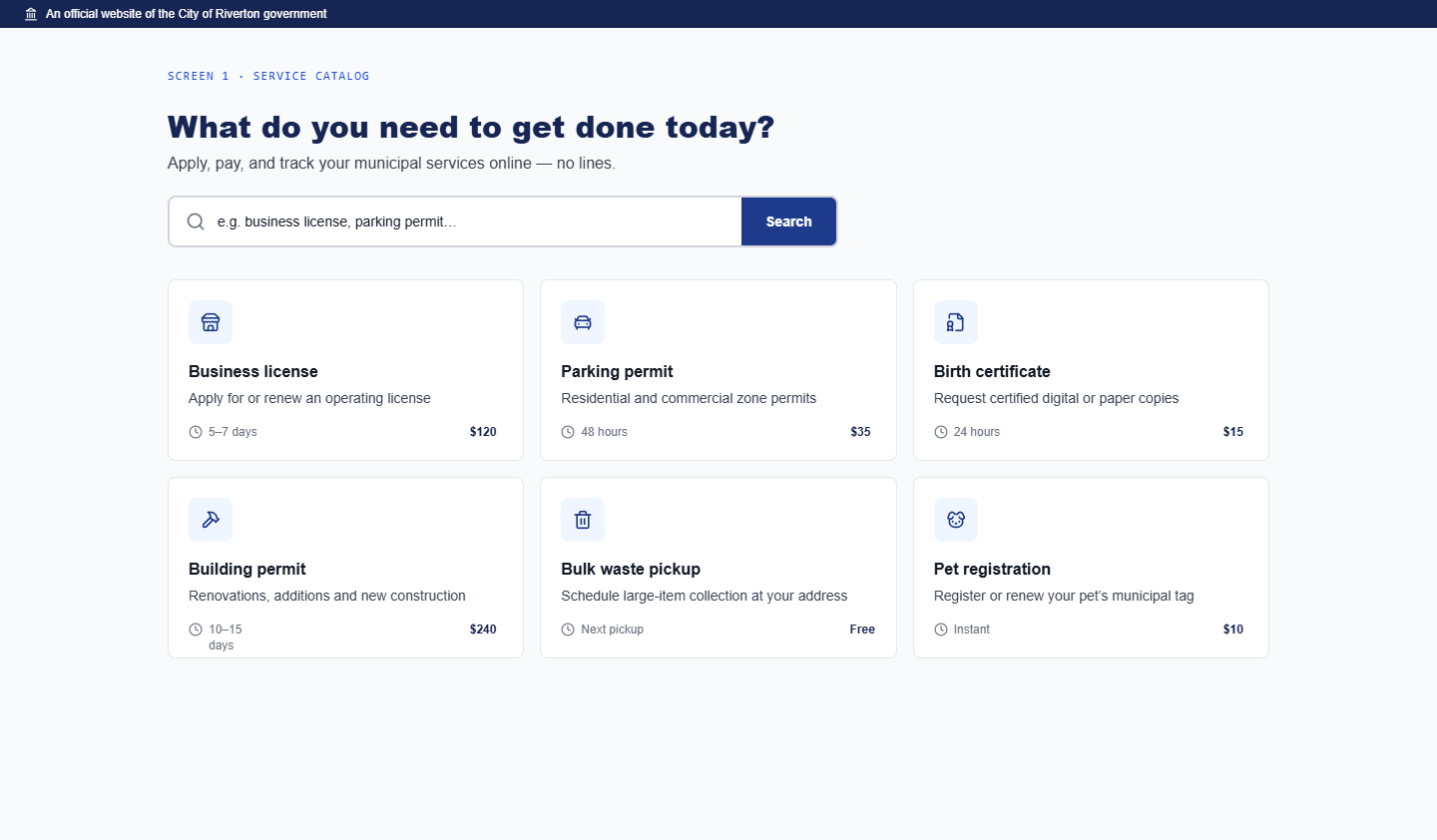Click the $120 price on Business license
The width and height of the screenshot is (1437, 840).
(483, 432)
